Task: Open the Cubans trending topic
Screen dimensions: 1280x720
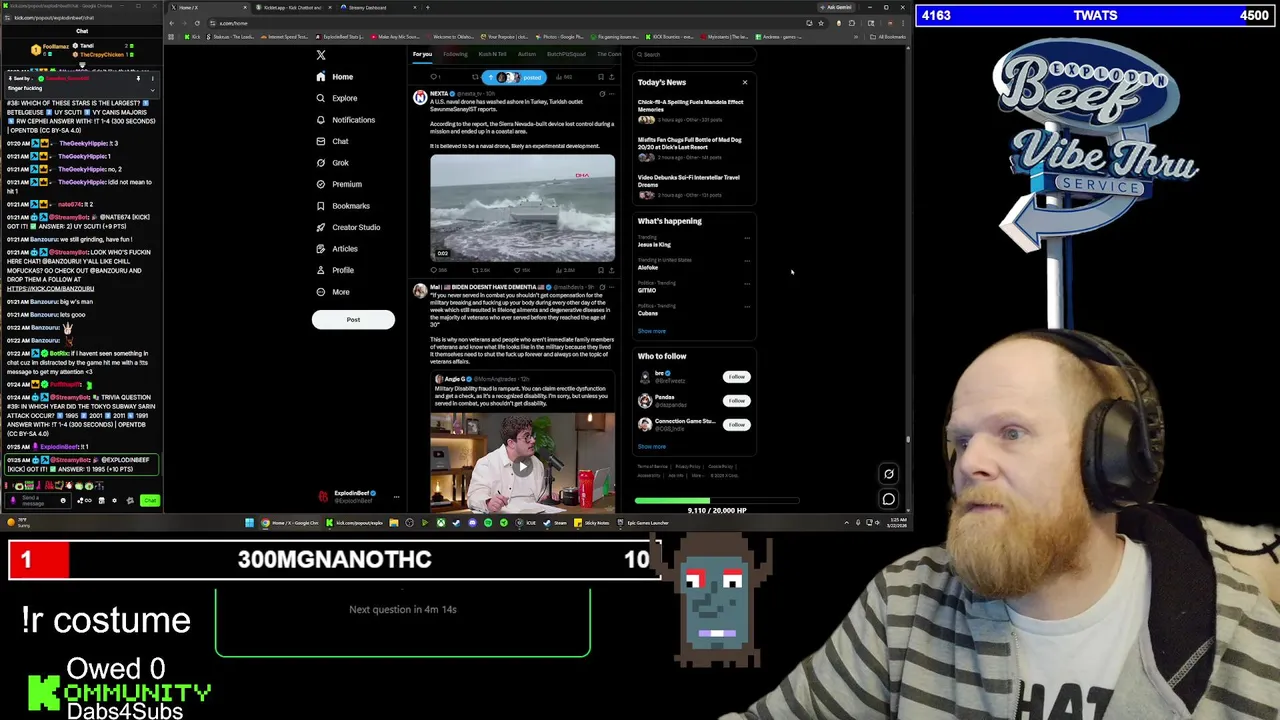Action: [x=648, y=313]
